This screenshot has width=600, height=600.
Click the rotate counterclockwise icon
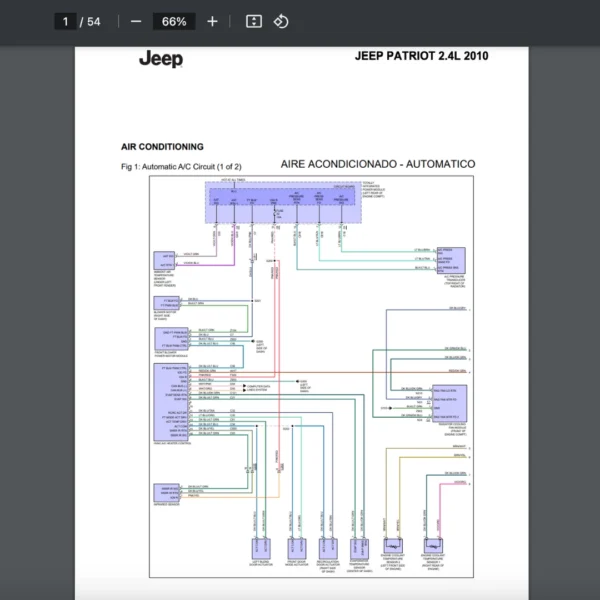click(281, 21)
